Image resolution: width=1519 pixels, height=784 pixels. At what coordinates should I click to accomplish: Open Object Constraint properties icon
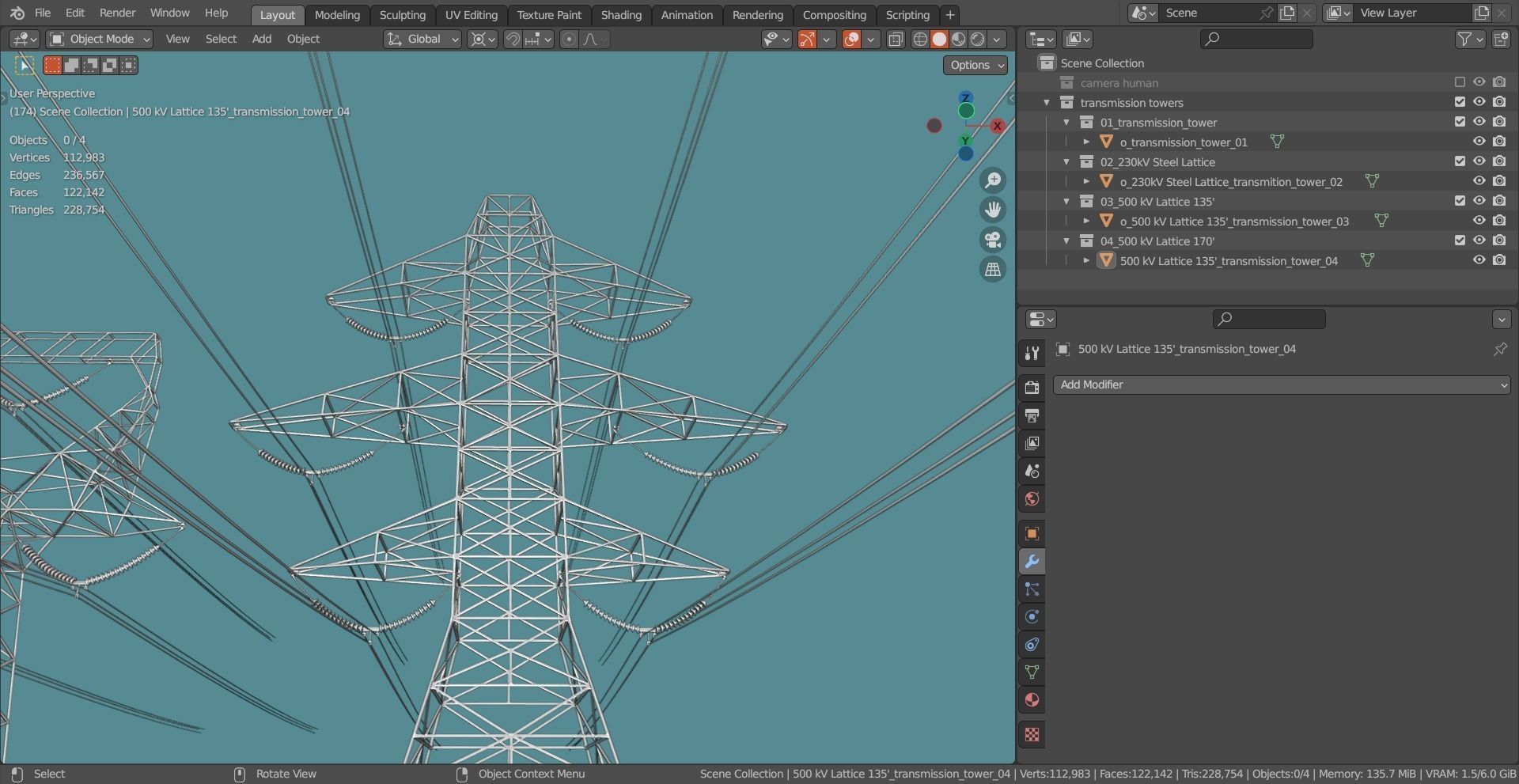[1032, 645]
